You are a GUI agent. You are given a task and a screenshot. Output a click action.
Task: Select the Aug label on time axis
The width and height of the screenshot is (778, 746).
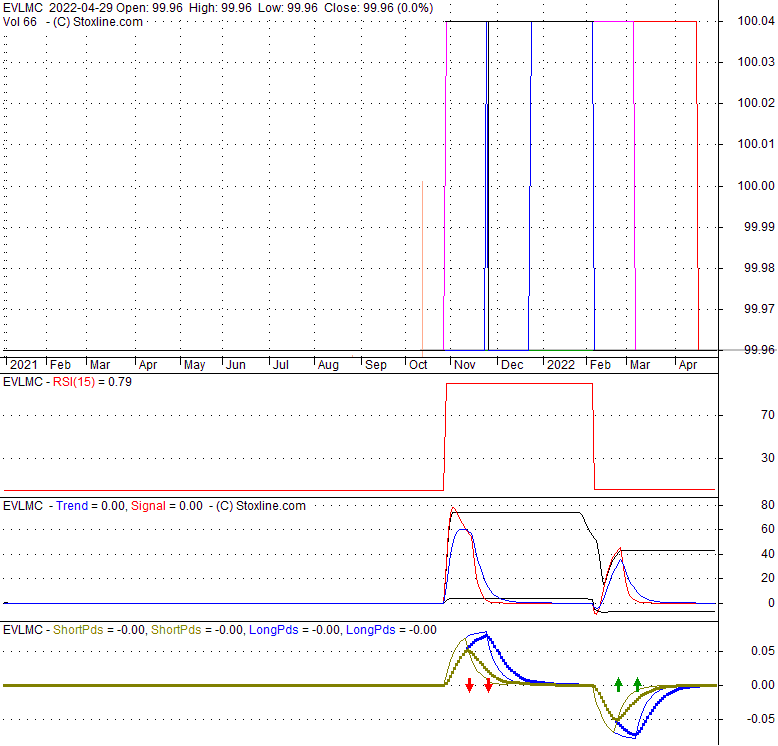click(x=328, y=365)
